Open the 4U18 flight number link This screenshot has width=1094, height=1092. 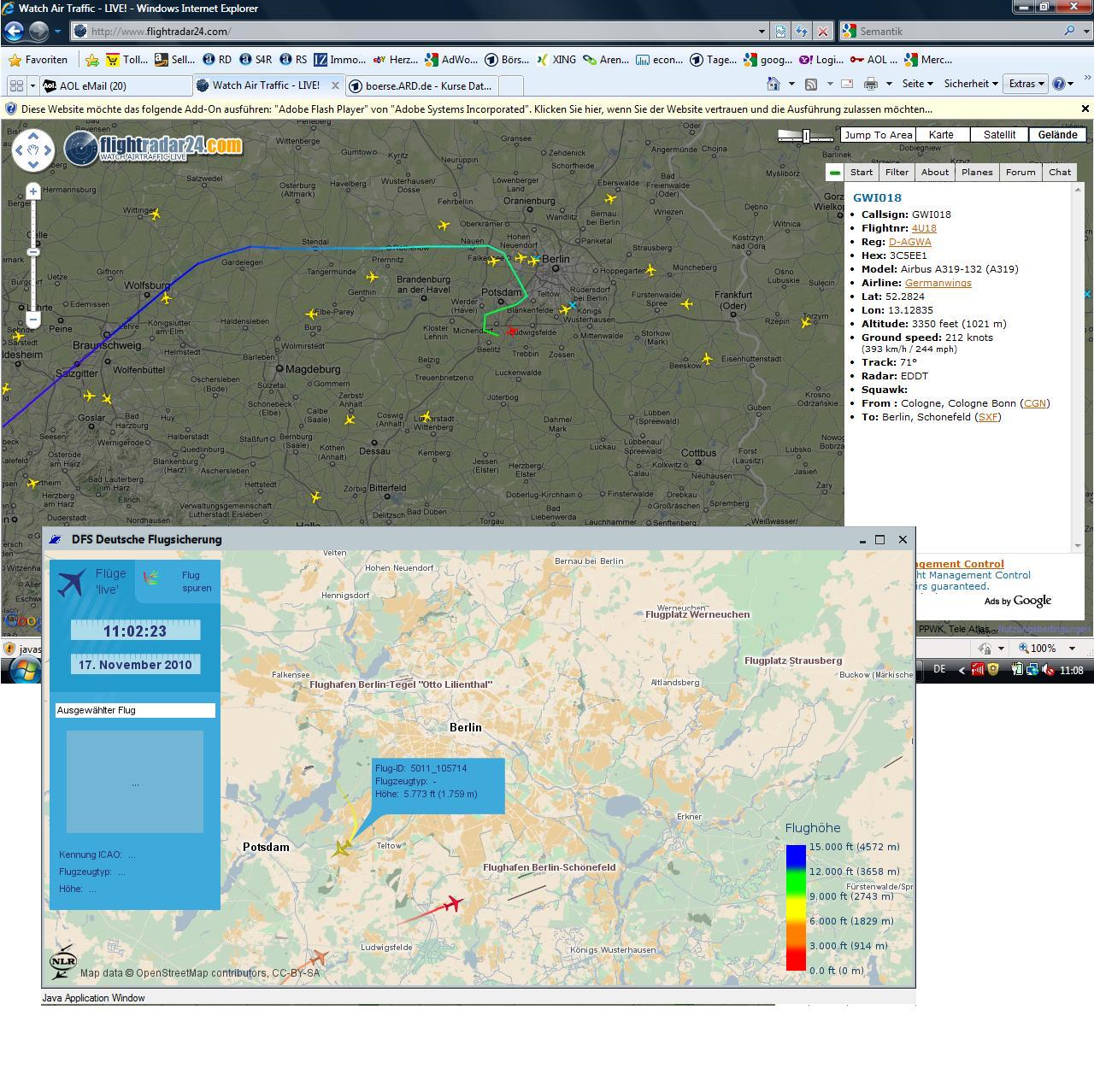(924, 228)
